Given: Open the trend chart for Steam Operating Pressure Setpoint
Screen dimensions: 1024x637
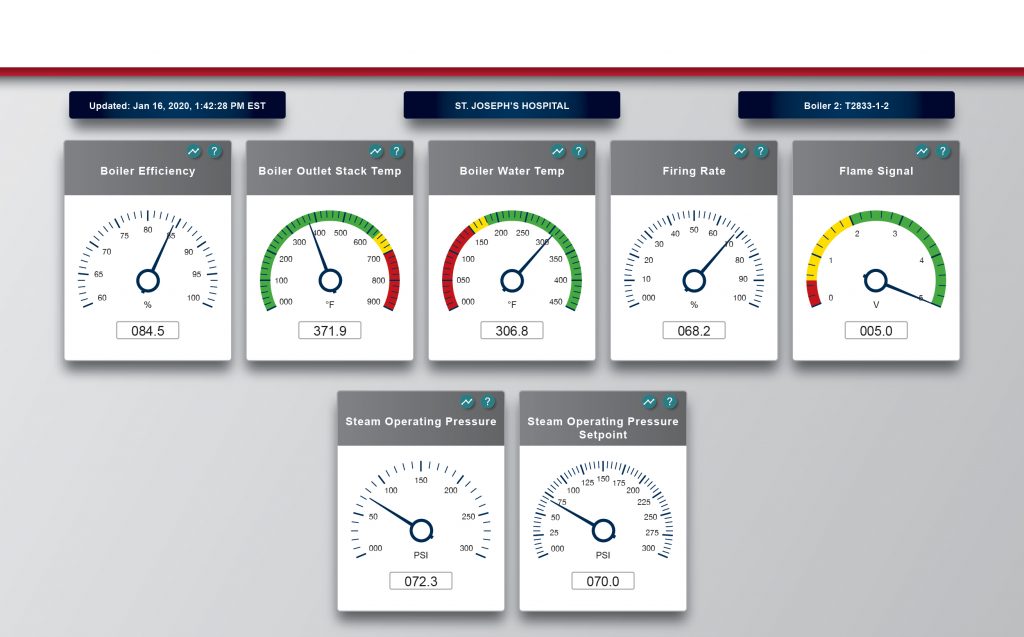Looking at the screenshot, I should pos(648,402).
